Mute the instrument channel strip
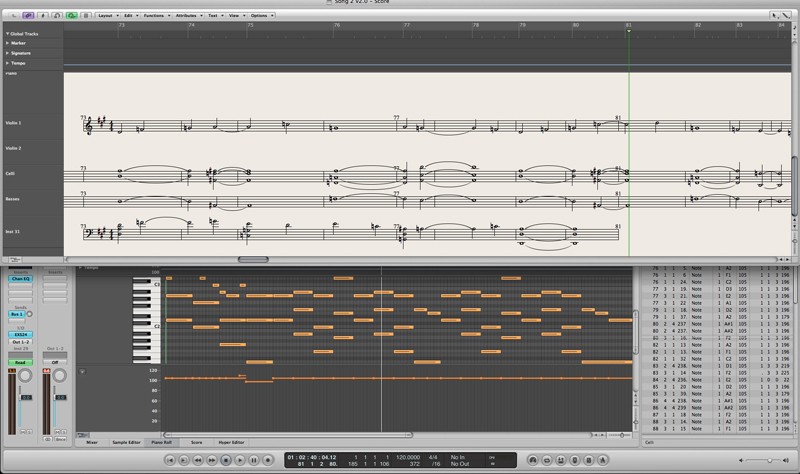The image size is (800, 474). pyautogui.click(x=22, y=432)
